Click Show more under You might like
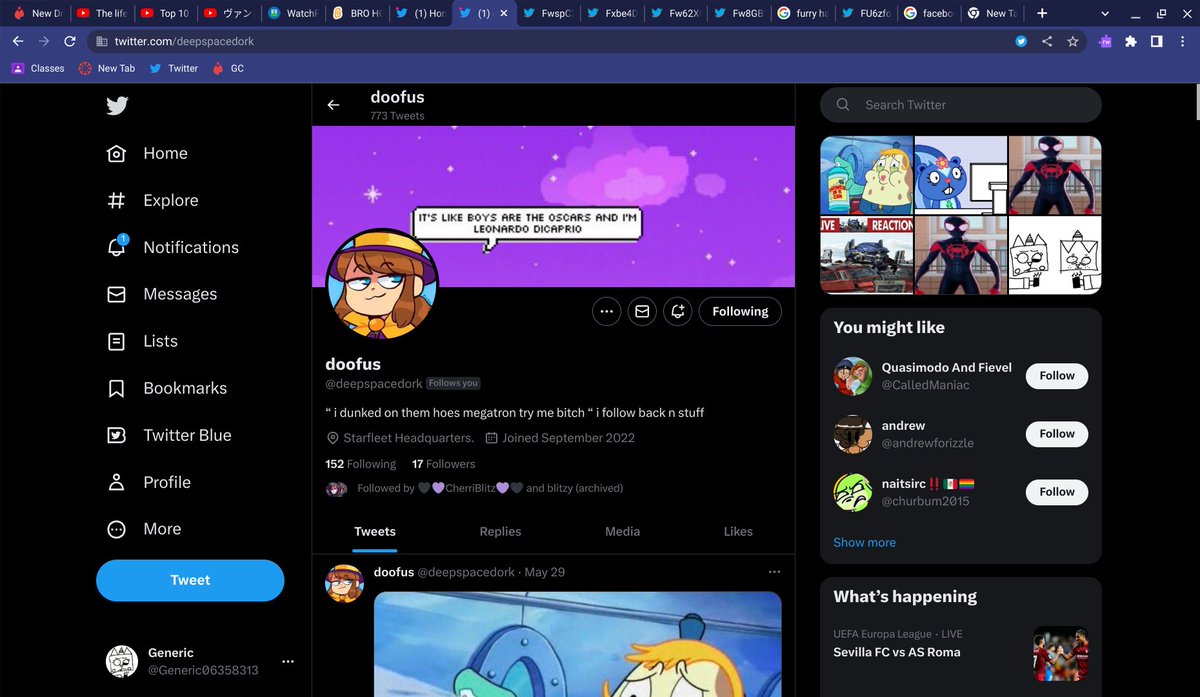Viewport: 1200px width, 697px height. pyautogui.click(x=865, y=542)
